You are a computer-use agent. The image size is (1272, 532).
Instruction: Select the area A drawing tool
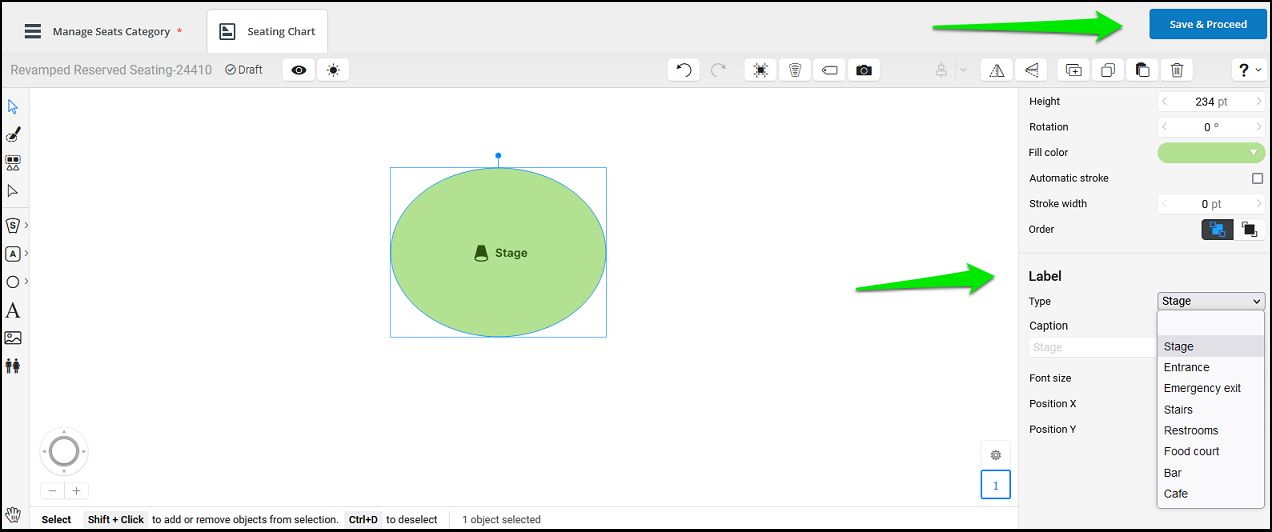click(x=13, y=254)
